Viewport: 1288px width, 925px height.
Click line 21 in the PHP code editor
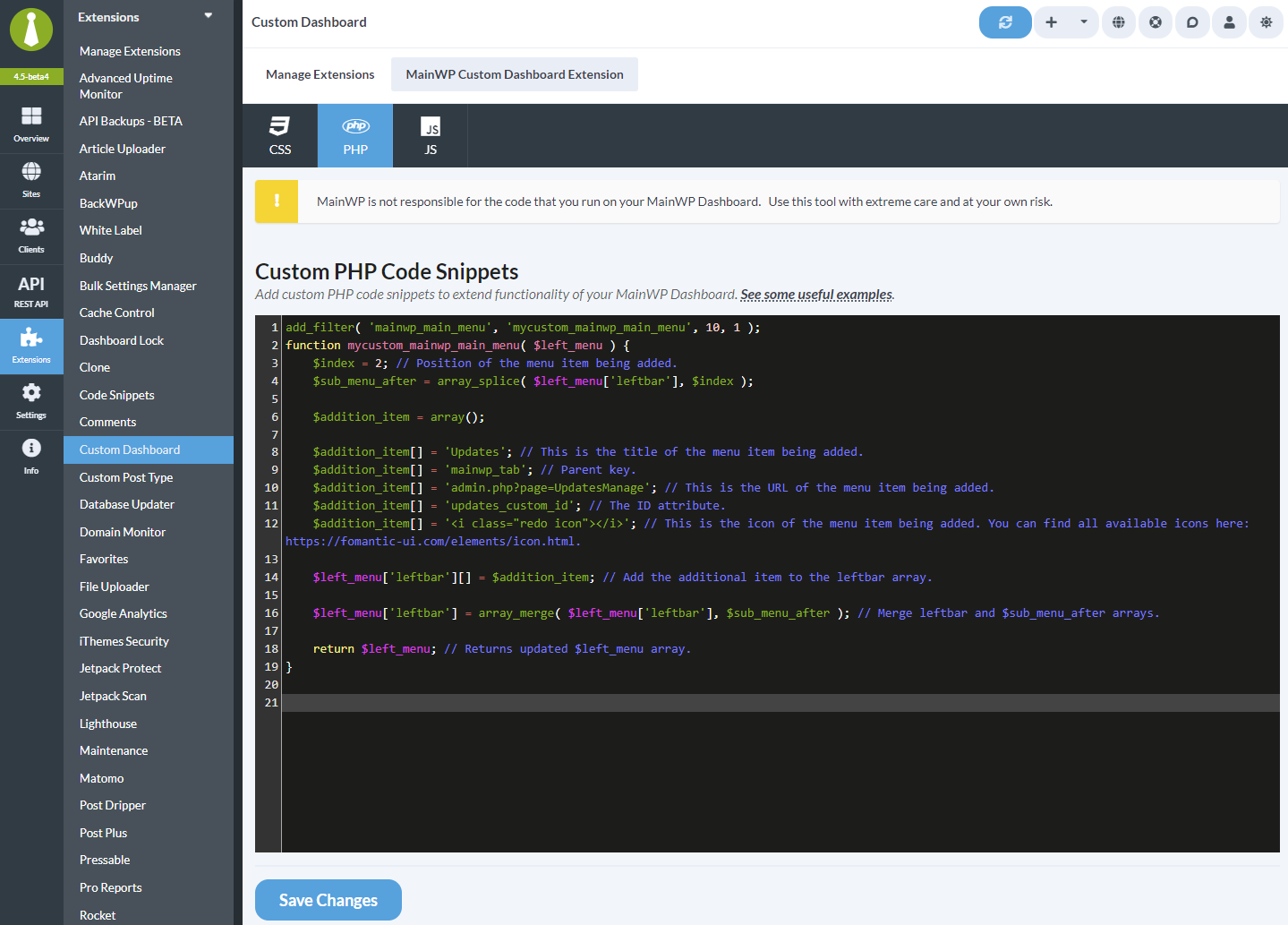[627, 702]
